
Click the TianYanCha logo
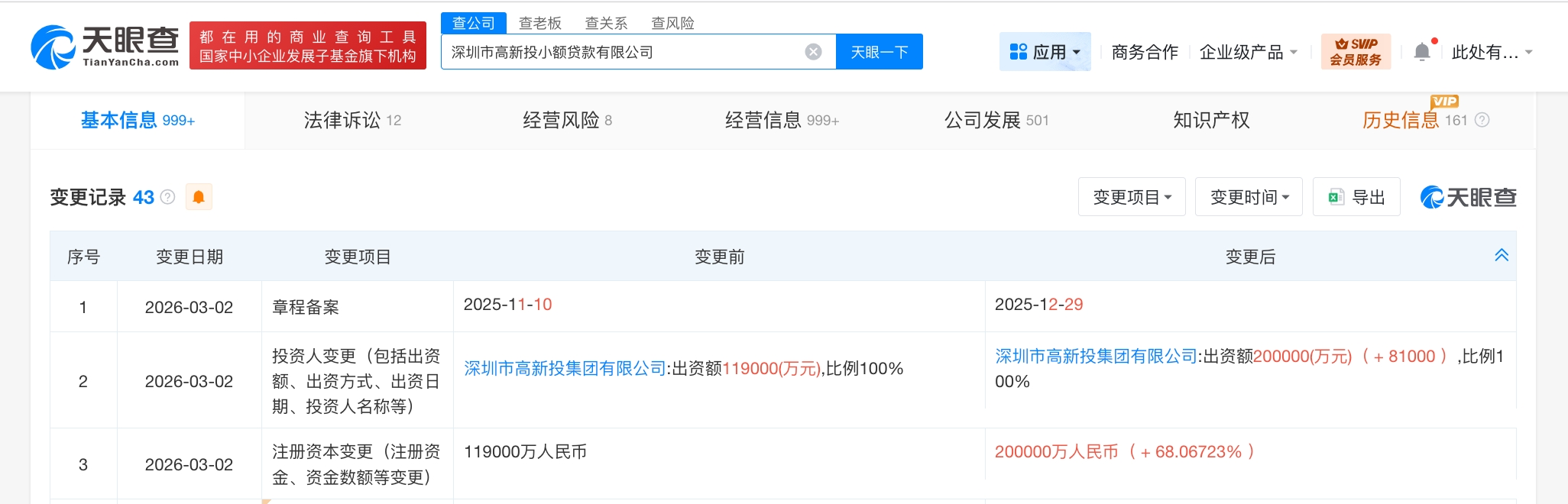click(x=105, y=47)
